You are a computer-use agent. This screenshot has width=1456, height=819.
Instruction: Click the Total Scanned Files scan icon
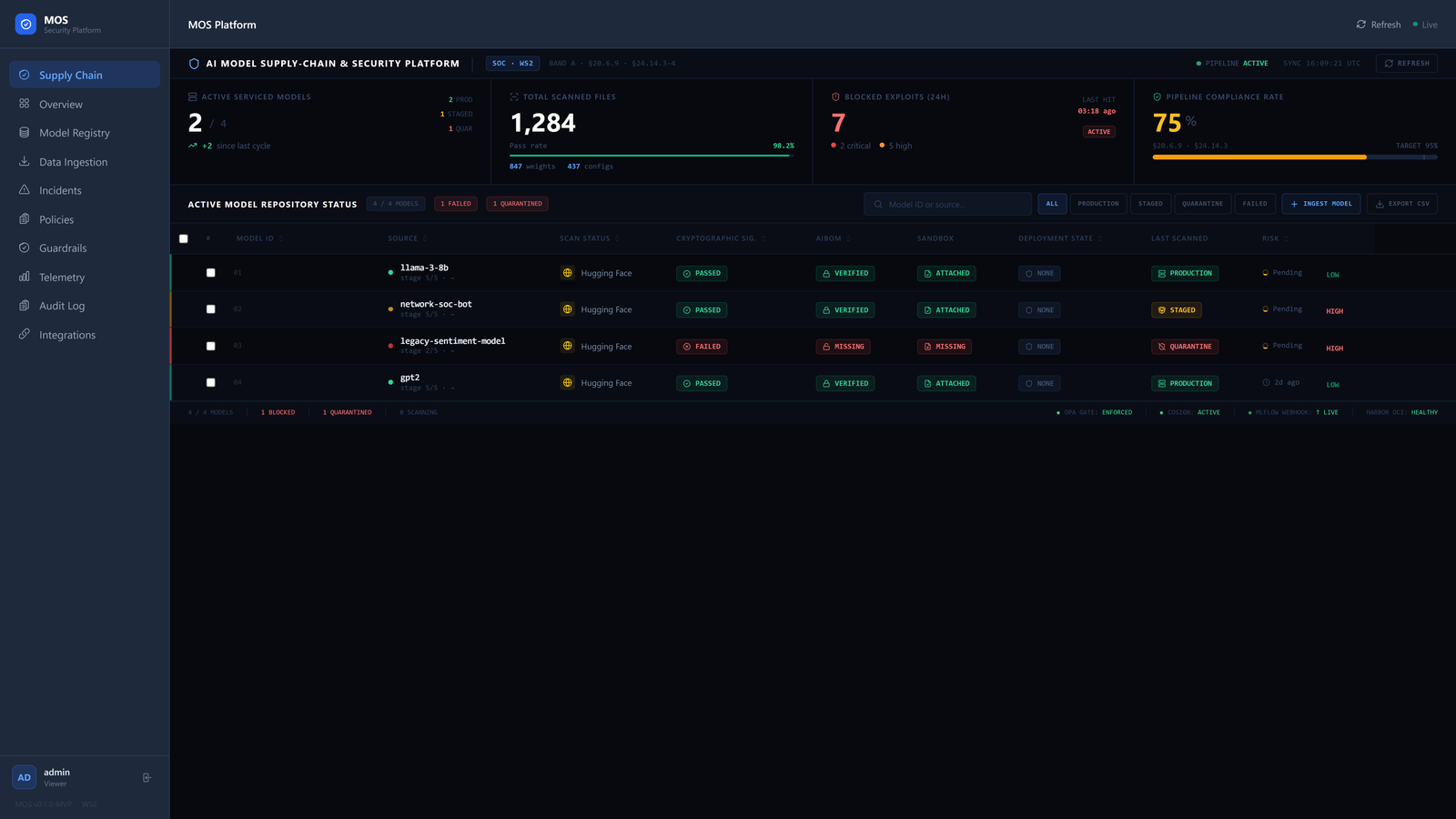click(514, 96)
